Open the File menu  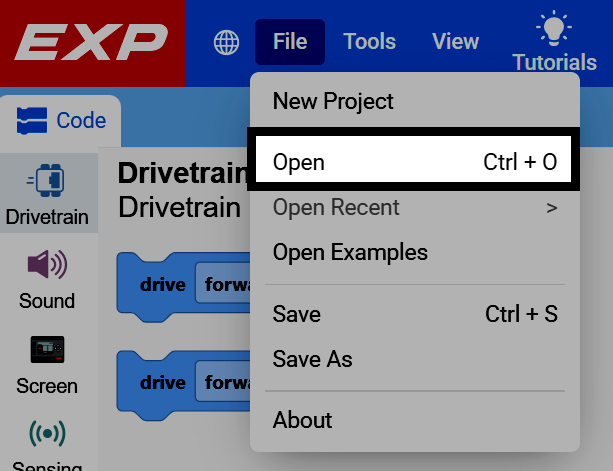[x=290, y=42]
